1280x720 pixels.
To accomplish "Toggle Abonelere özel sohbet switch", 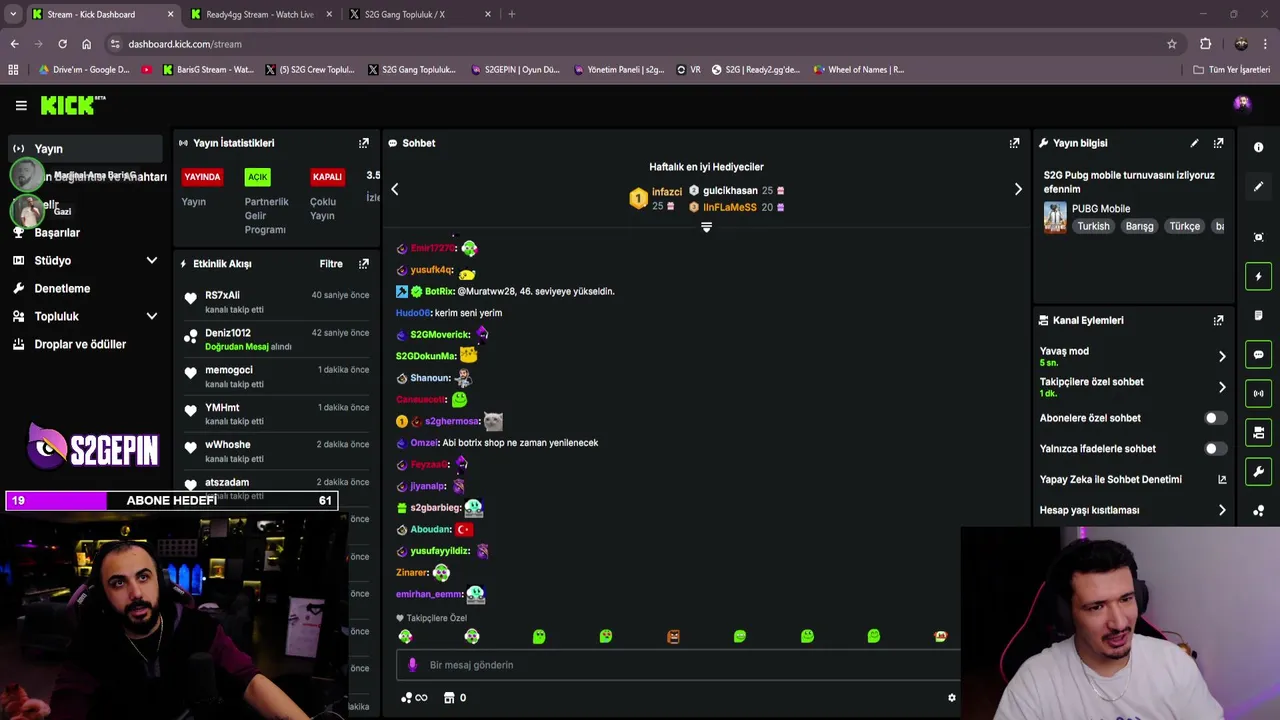I will coord(1214,418).
